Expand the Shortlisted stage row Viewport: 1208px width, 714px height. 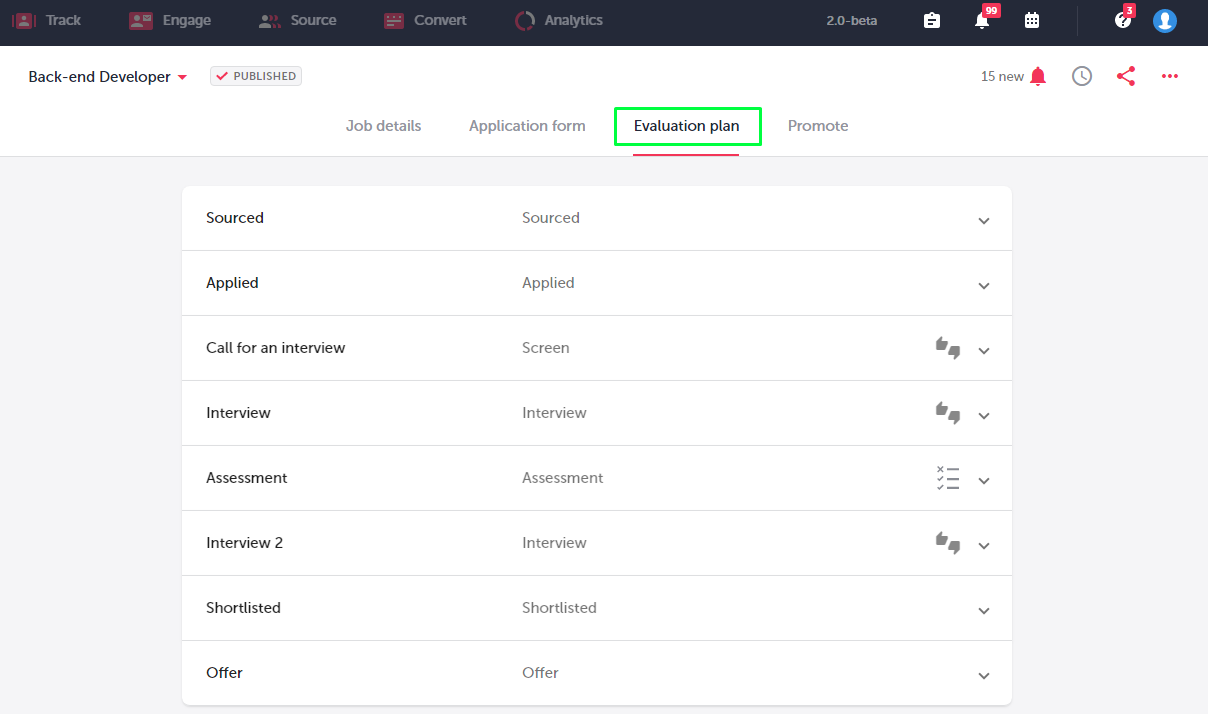[x=983, y=609]
